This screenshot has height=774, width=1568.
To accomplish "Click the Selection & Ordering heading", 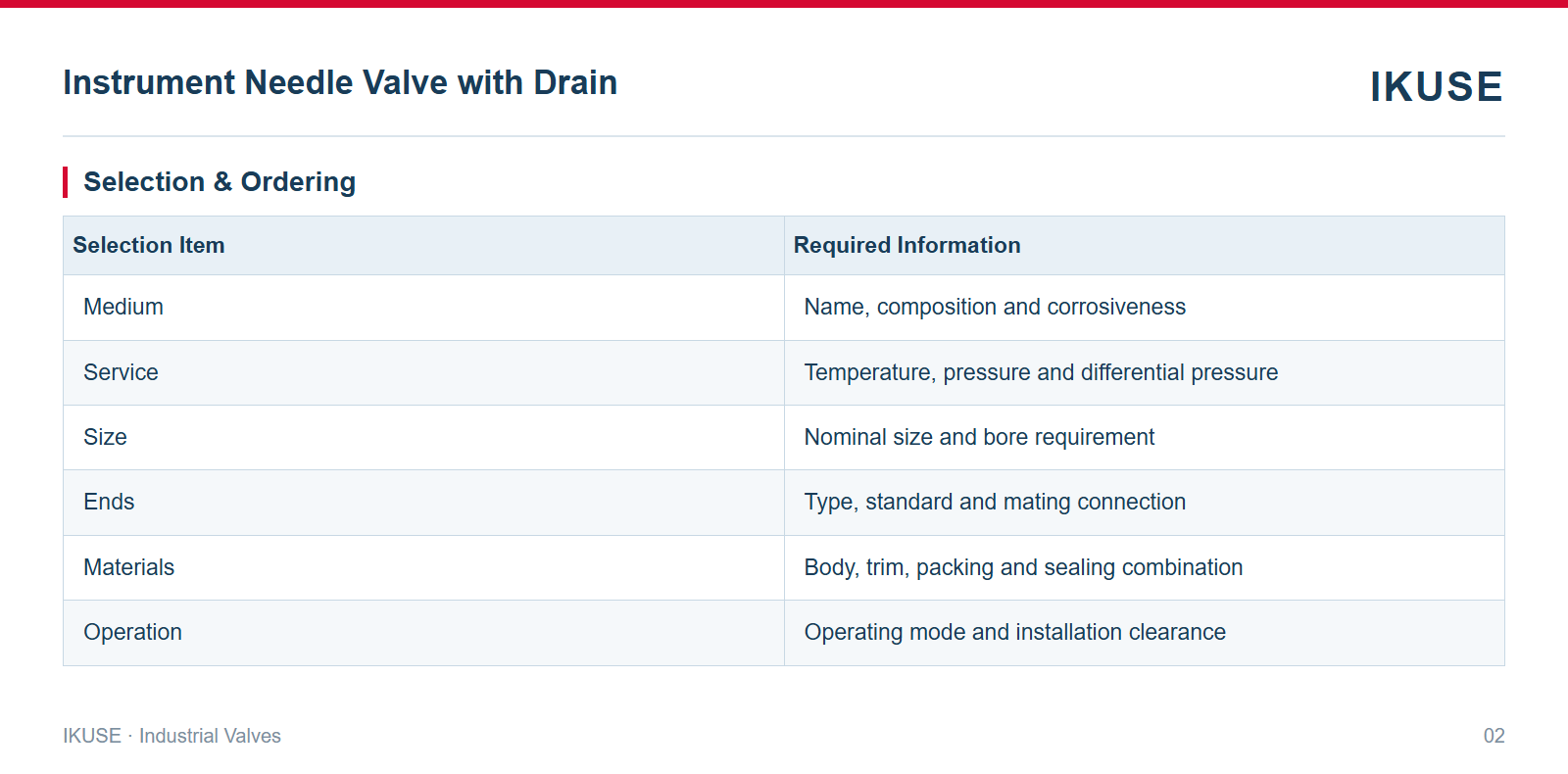I will pos(220,182).
